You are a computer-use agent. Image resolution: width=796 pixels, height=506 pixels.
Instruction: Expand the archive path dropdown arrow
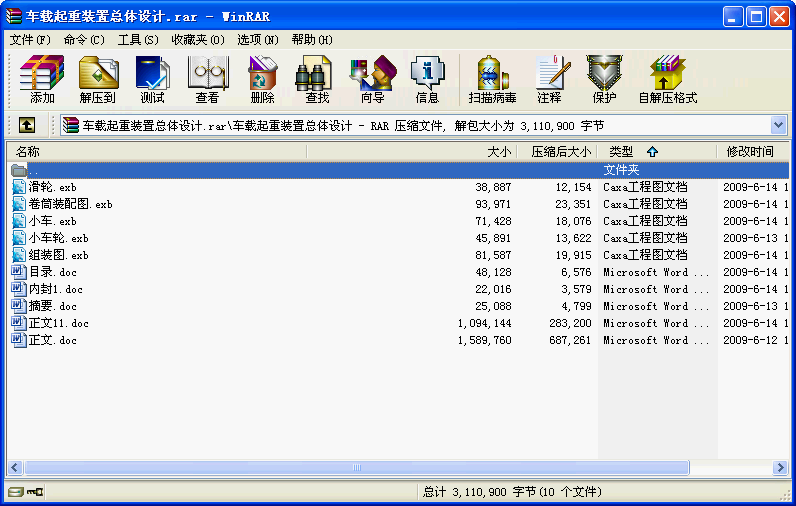[x=779, y=125]
